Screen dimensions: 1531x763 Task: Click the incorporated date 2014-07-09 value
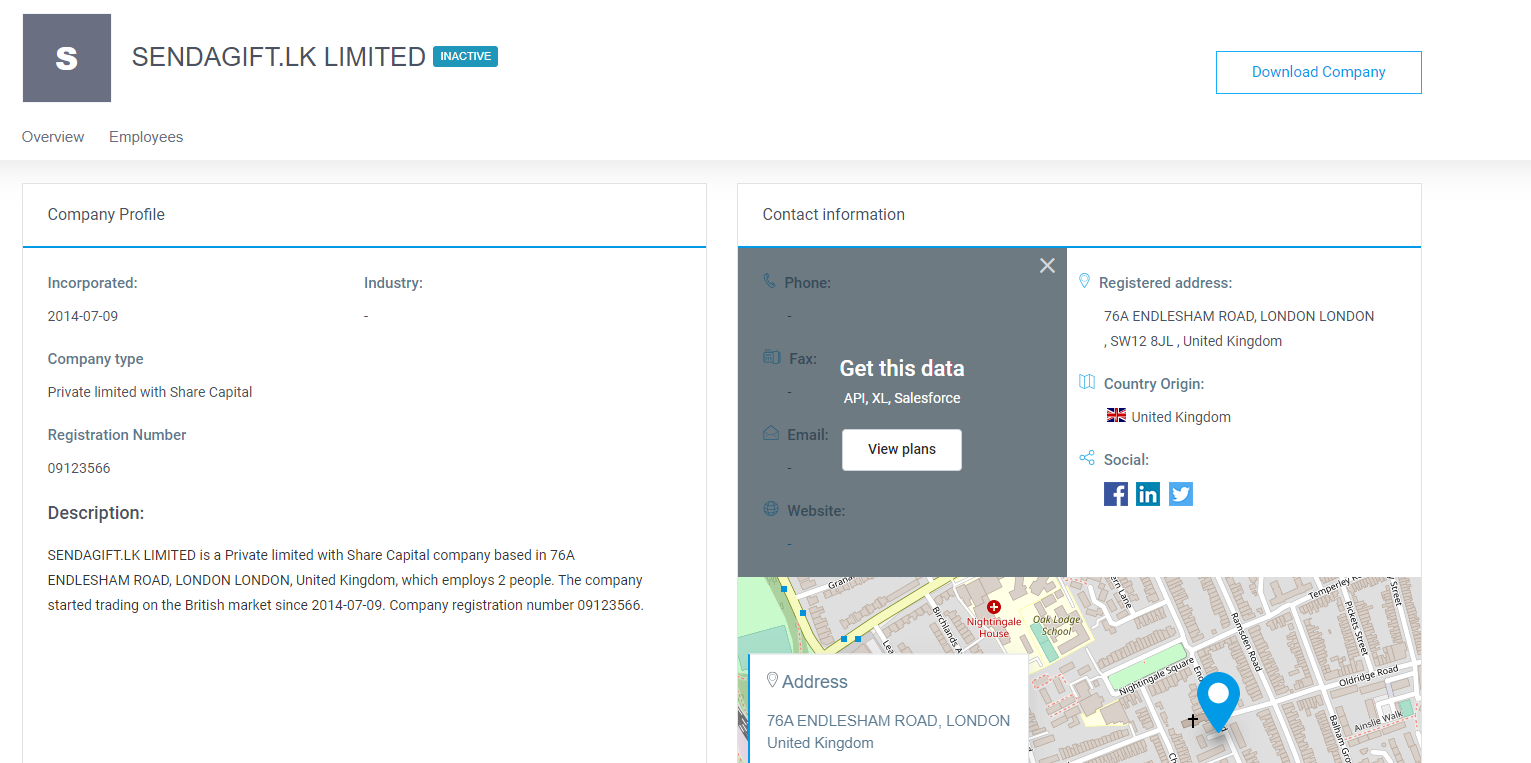[83, 316]
